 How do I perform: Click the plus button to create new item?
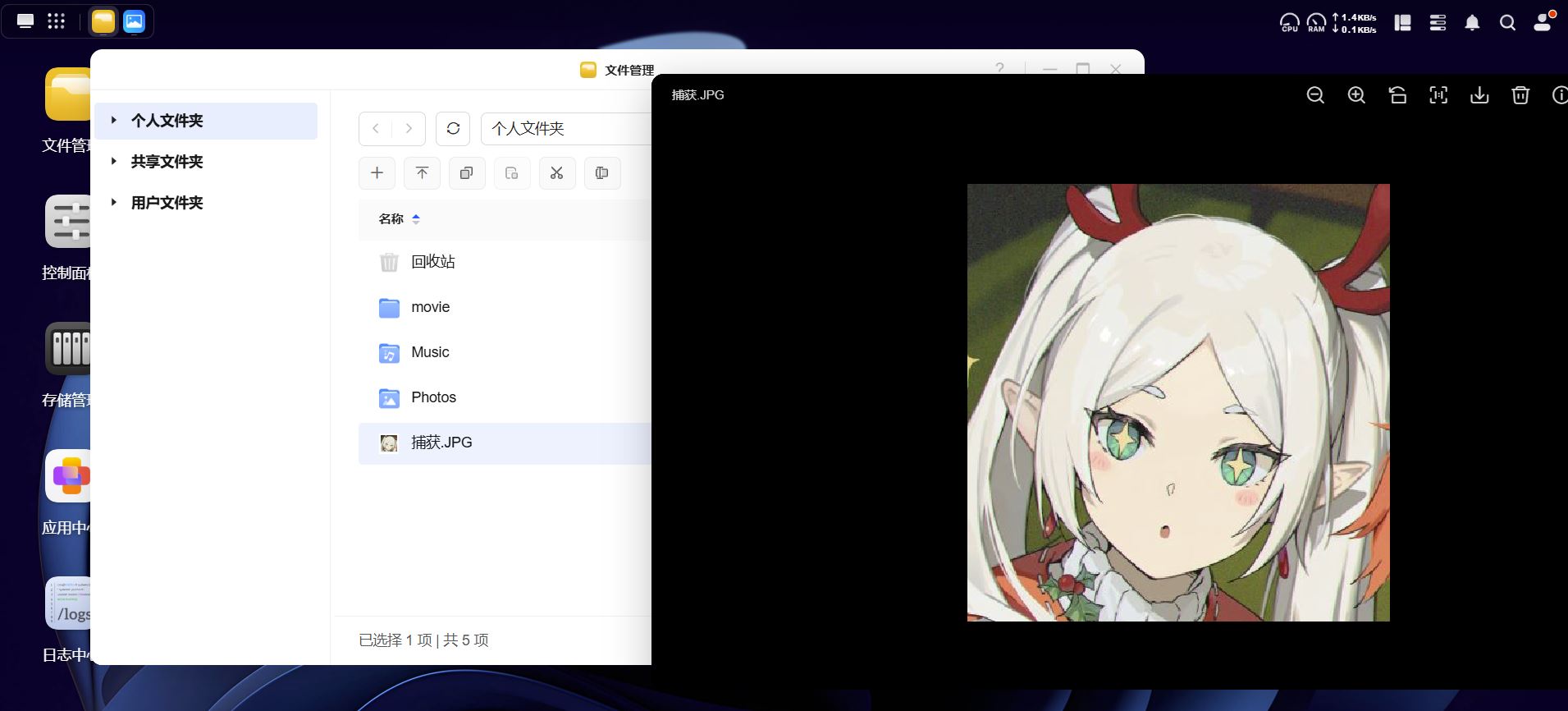[x=377, y=172]
